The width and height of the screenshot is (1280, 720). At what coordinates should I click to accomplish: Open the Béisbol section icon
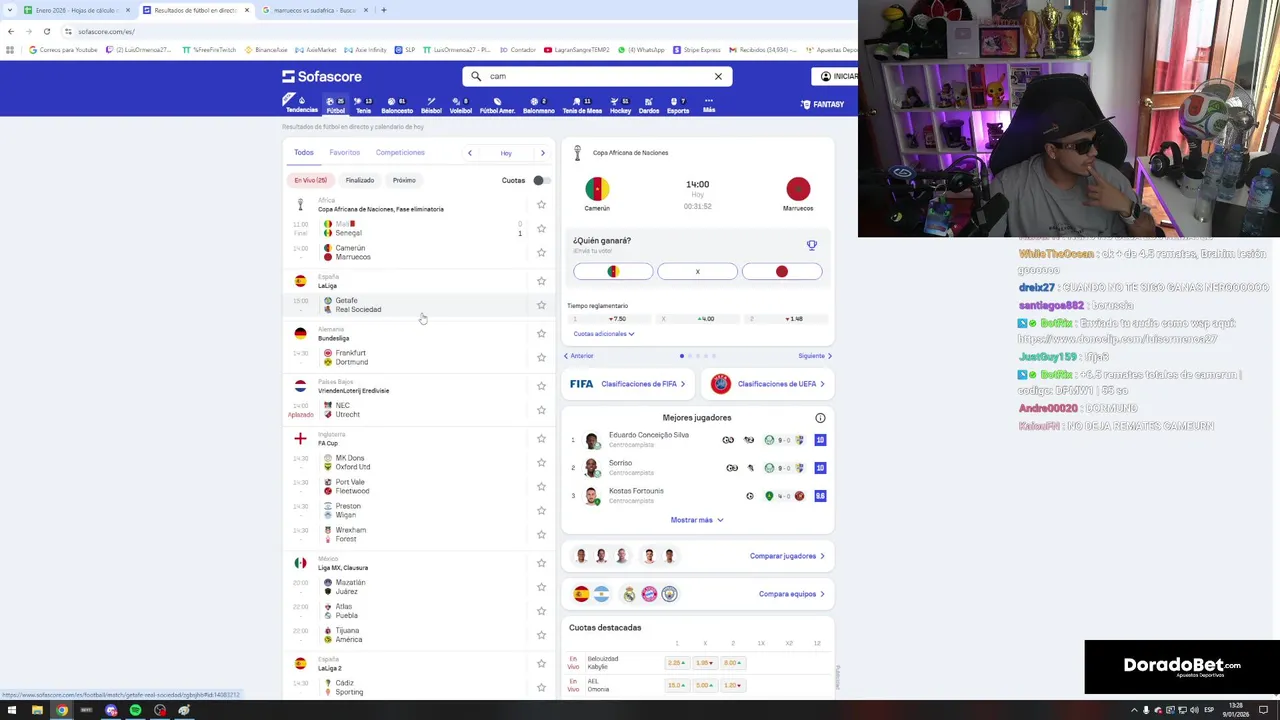coord(431,105)
